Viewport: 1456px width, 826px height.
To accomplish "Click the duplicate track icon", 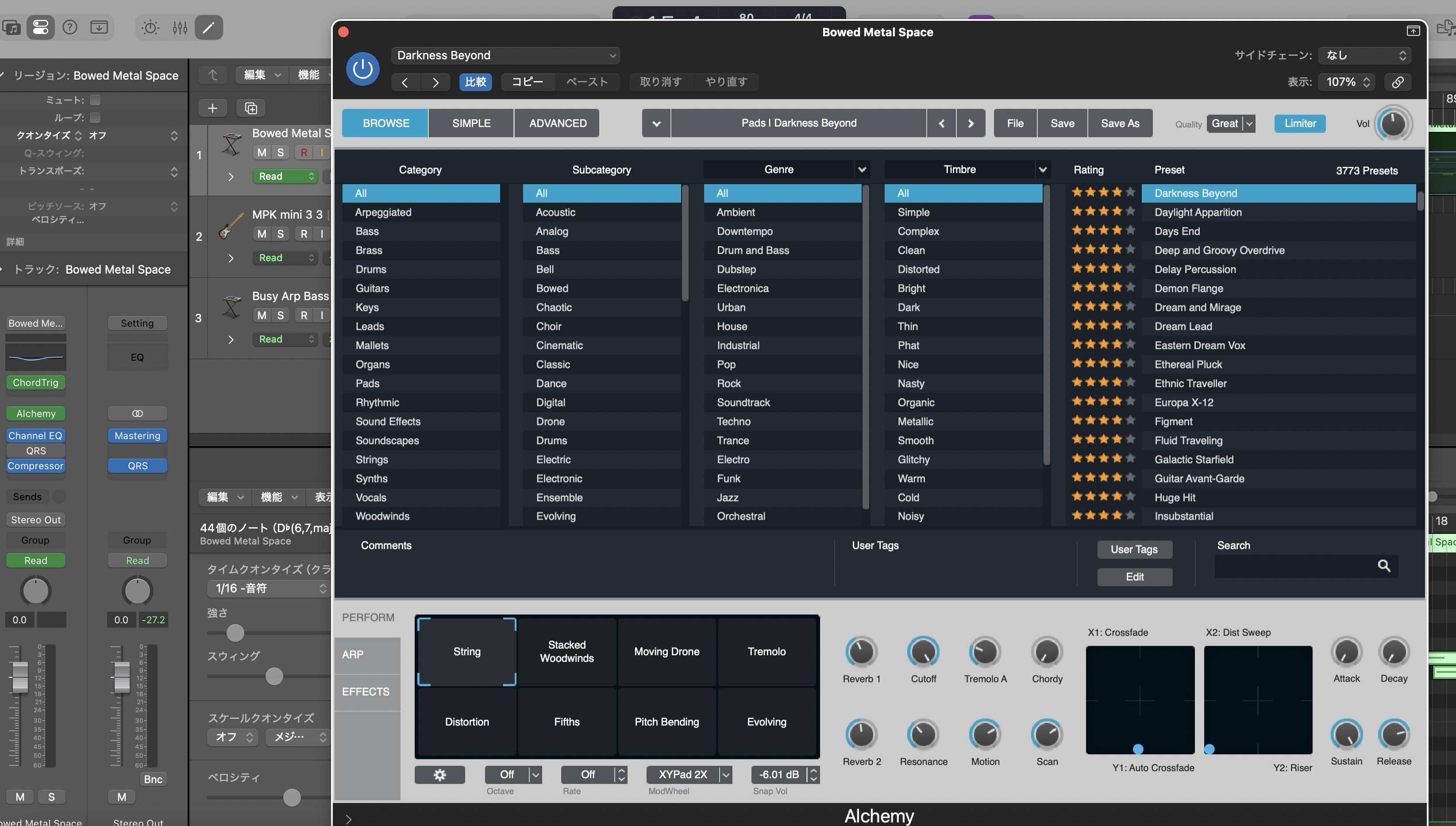I will tap(250, 108).
